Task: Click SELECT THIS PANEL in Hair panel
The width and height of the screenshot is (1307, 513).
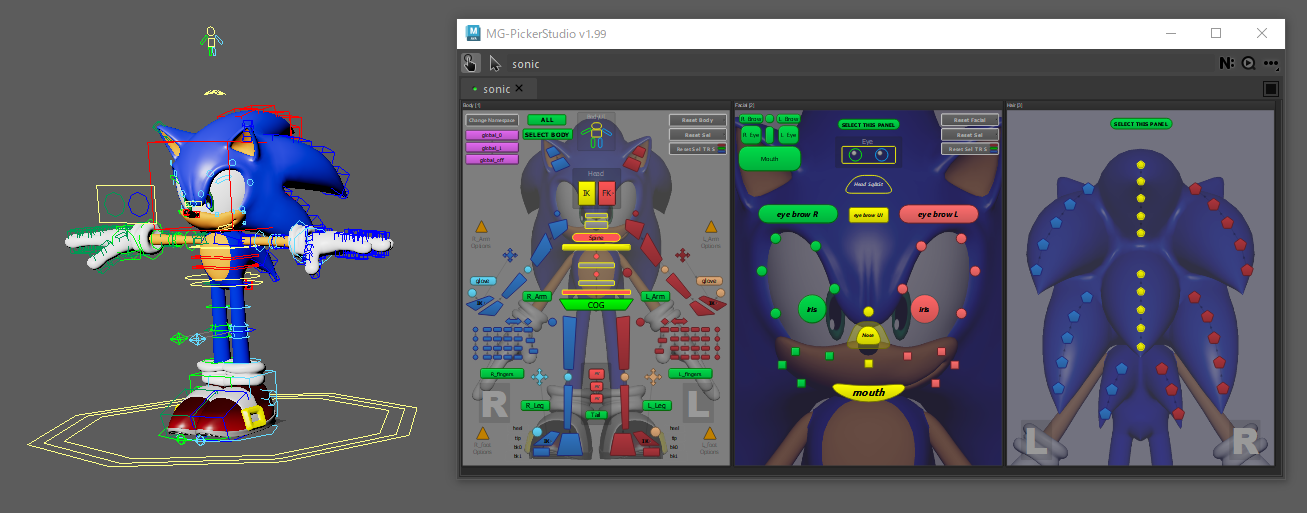Action: tap(1141, 124)
